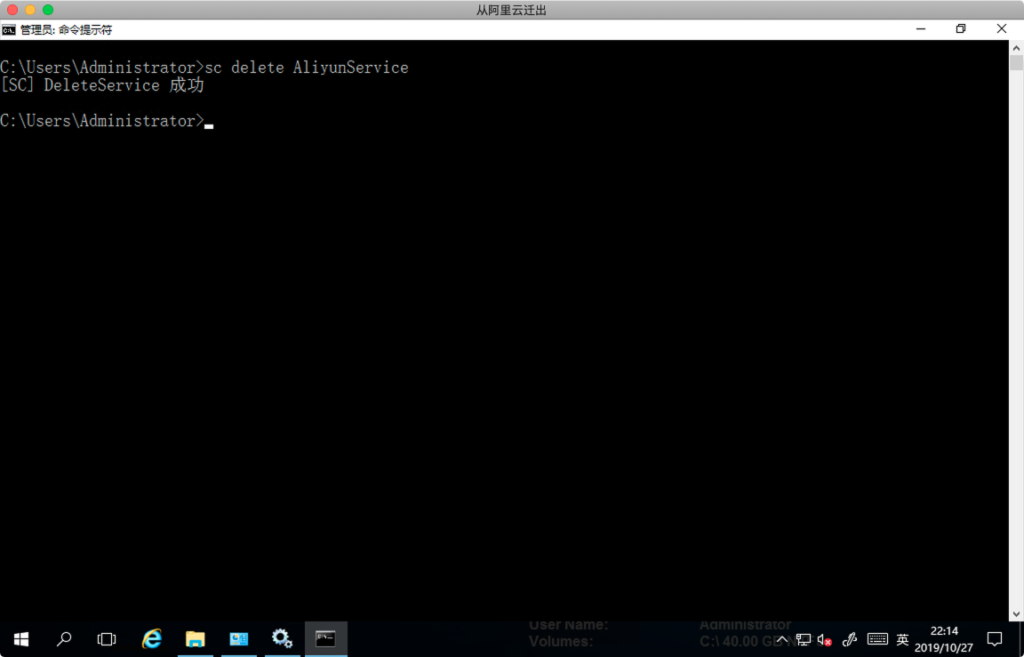
Task: Open Task View from the taskbar
Action: (x=107, y=639)
